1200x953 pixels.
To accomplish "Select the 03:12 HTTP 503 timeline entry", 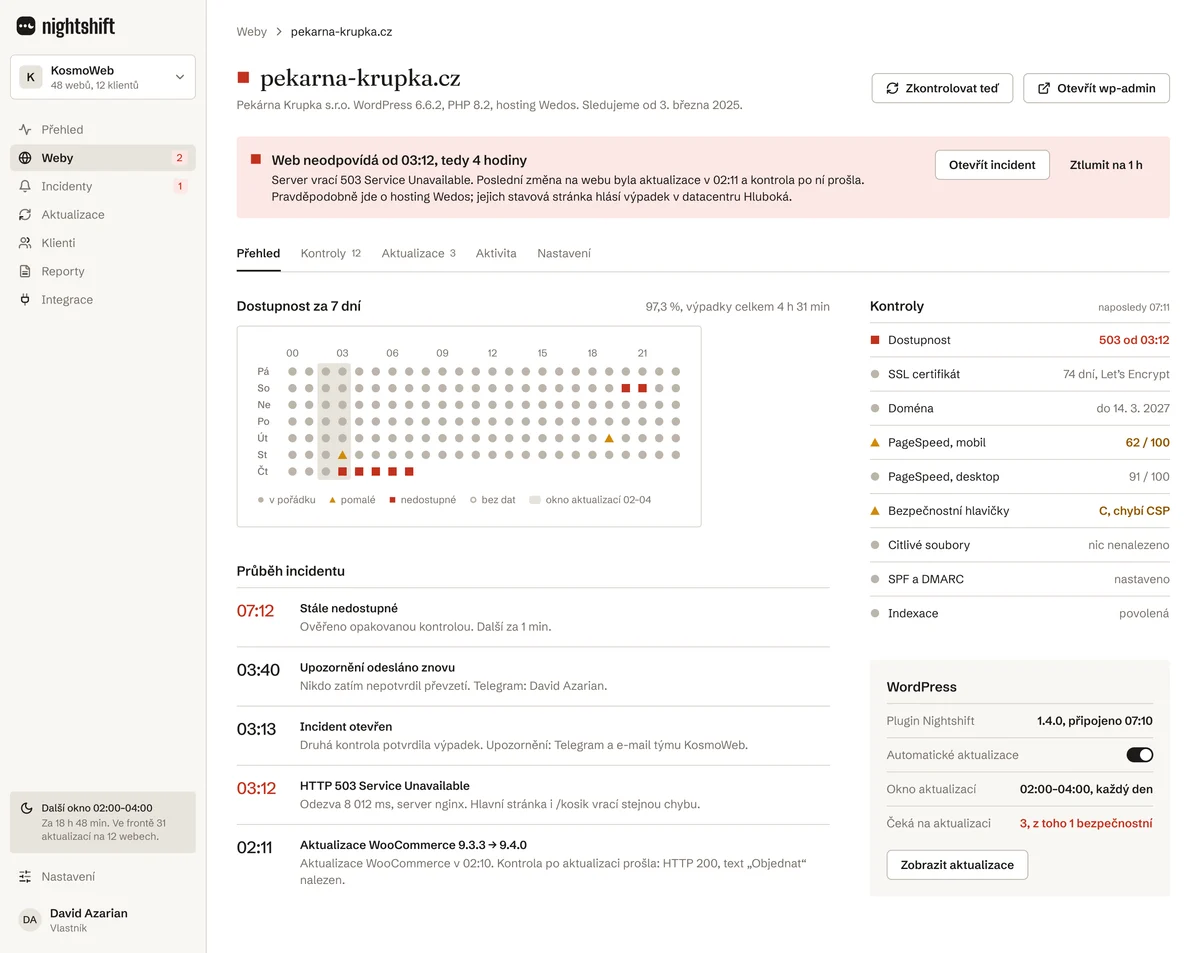I will [x=533, y=795].
